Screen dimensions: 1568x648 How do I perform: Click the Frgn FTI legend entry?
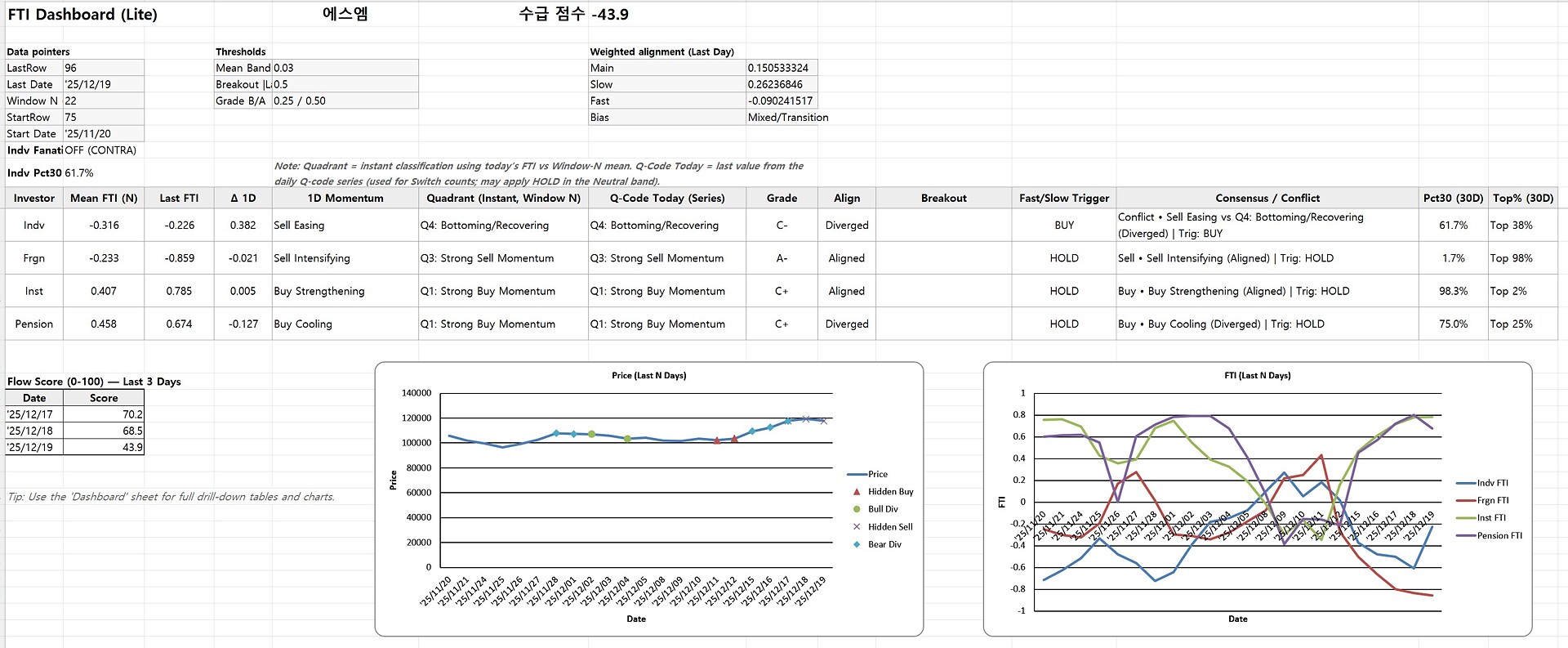(x=1492, y=500)
